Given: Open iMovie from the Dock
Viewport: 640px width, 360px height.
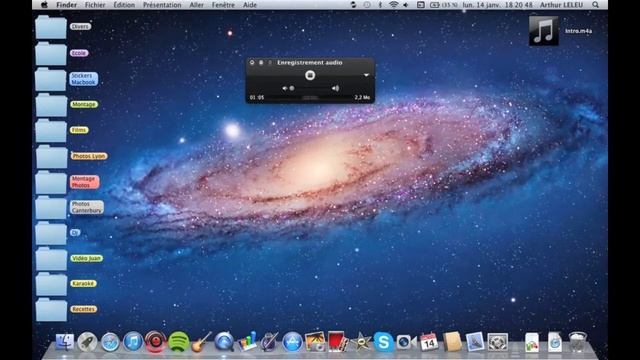Looking at the screenshot, I should 361,342.
